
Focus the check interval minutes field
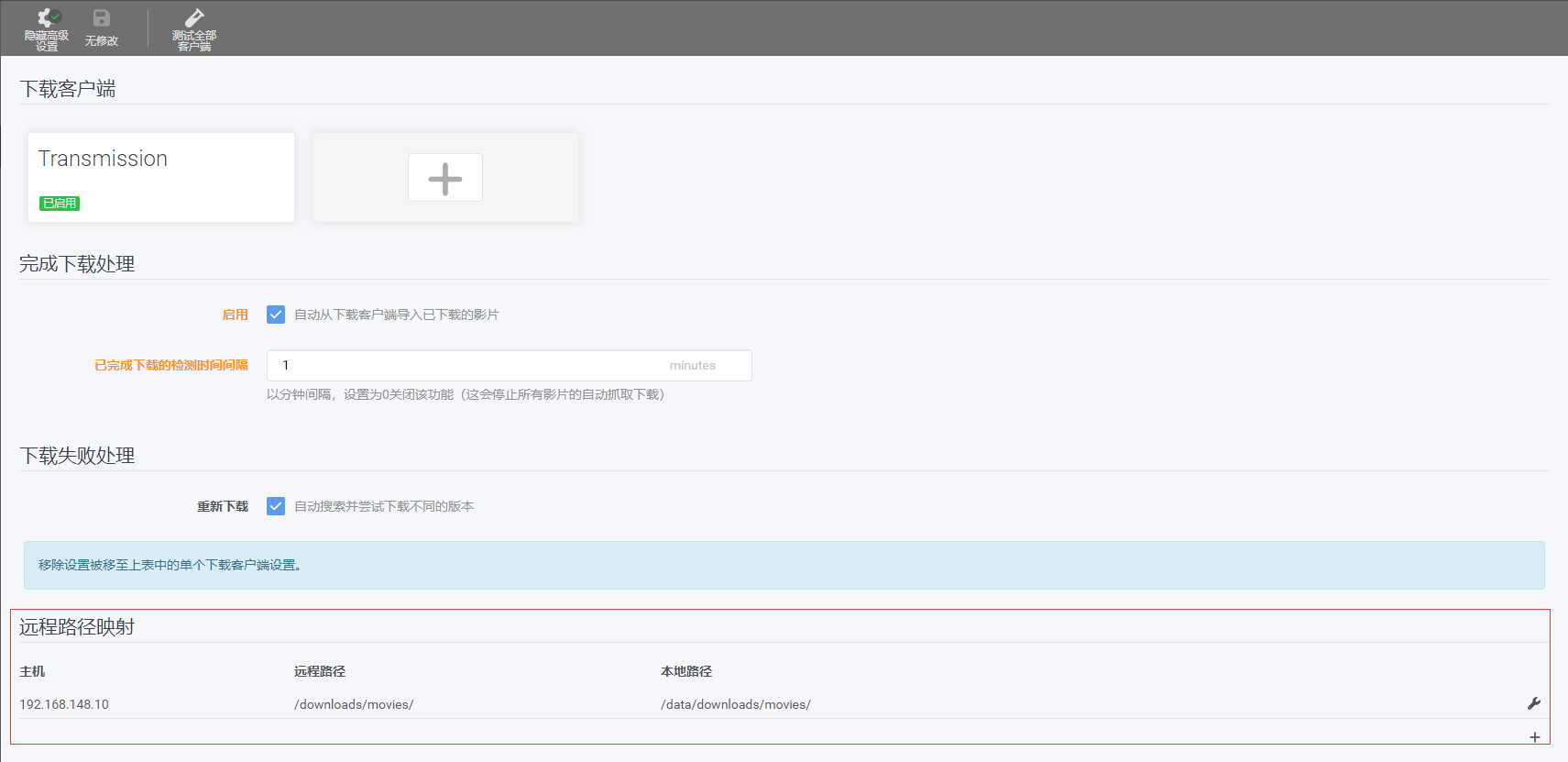click(510, 365)
